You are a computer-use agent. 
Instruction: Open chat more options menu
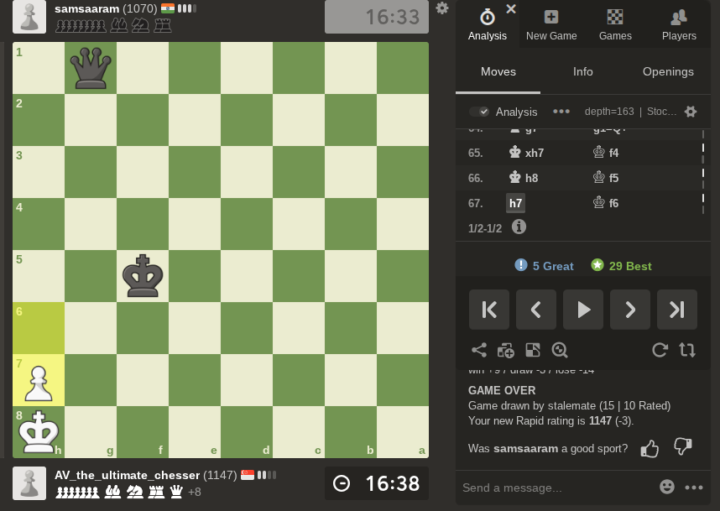click(x=693, y=487)
